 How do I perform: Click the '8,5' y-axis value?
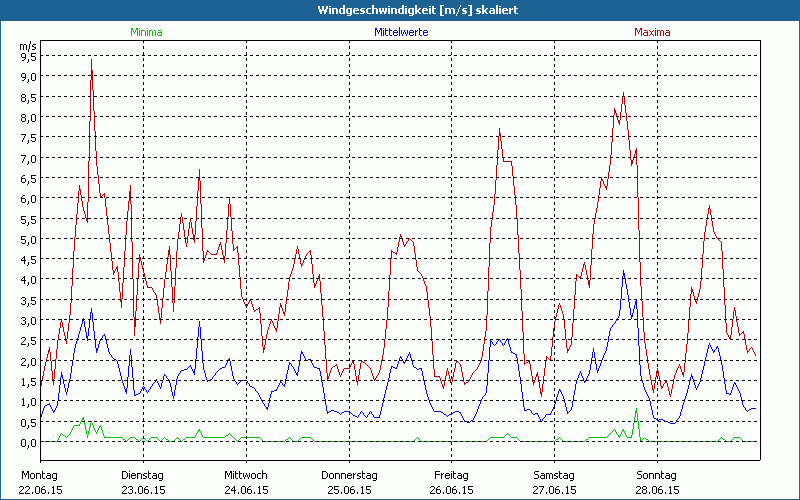click(29, 97)
